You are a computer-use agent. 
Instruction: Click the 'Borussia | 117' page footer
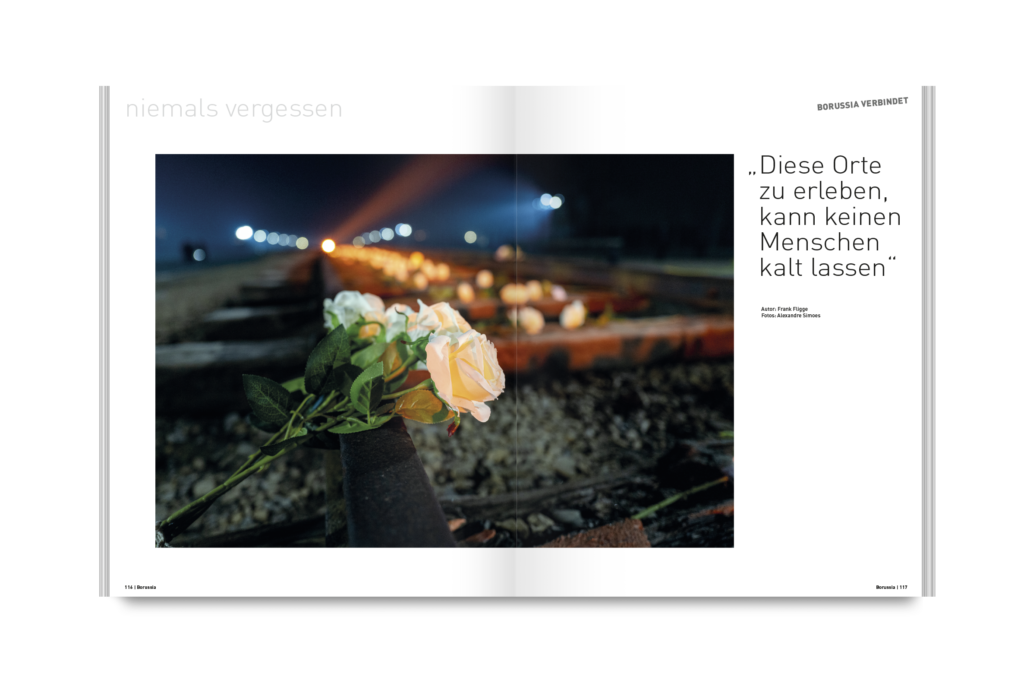[x=891, y=587]
